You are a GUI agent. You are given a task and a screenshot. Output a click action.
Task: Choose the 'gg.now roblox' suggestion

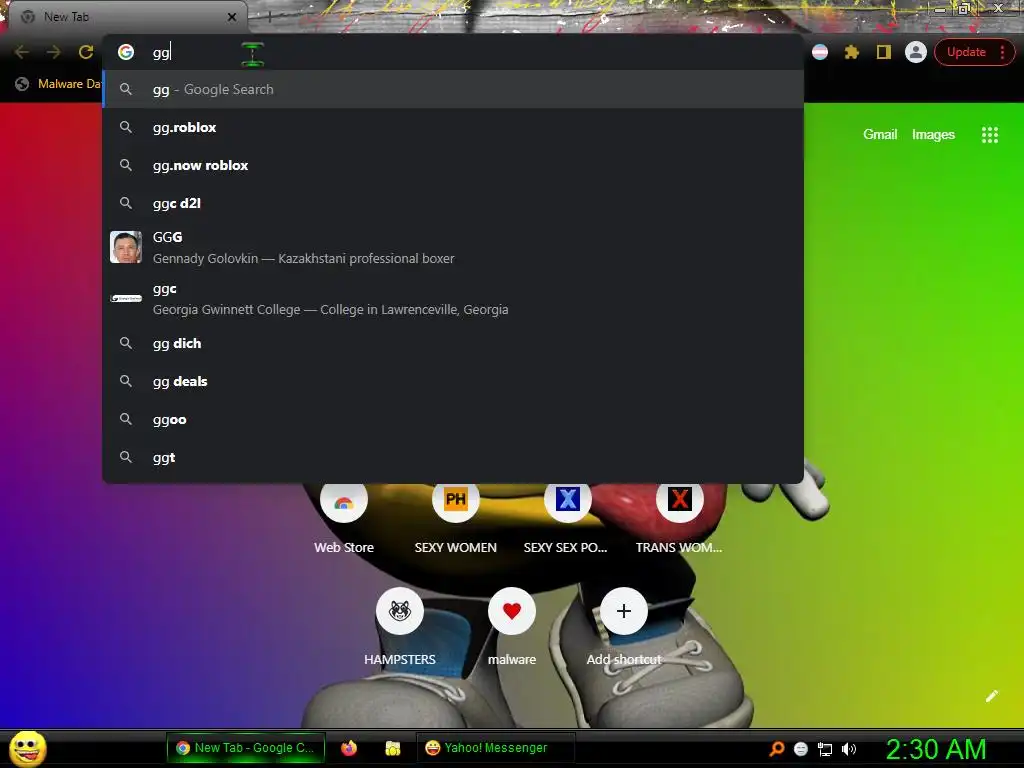point(453,165)
